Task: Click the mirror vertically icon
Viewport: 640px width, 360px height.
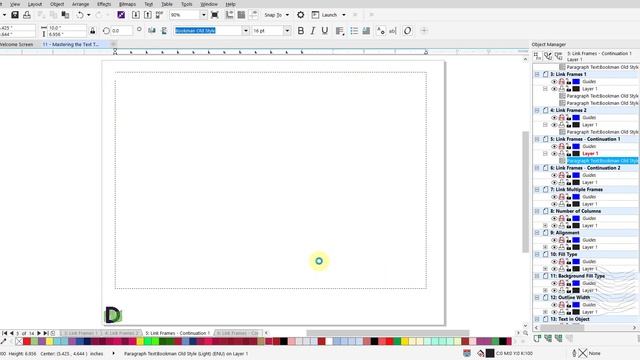Action: pyautogui.click(x=164, y=31)
